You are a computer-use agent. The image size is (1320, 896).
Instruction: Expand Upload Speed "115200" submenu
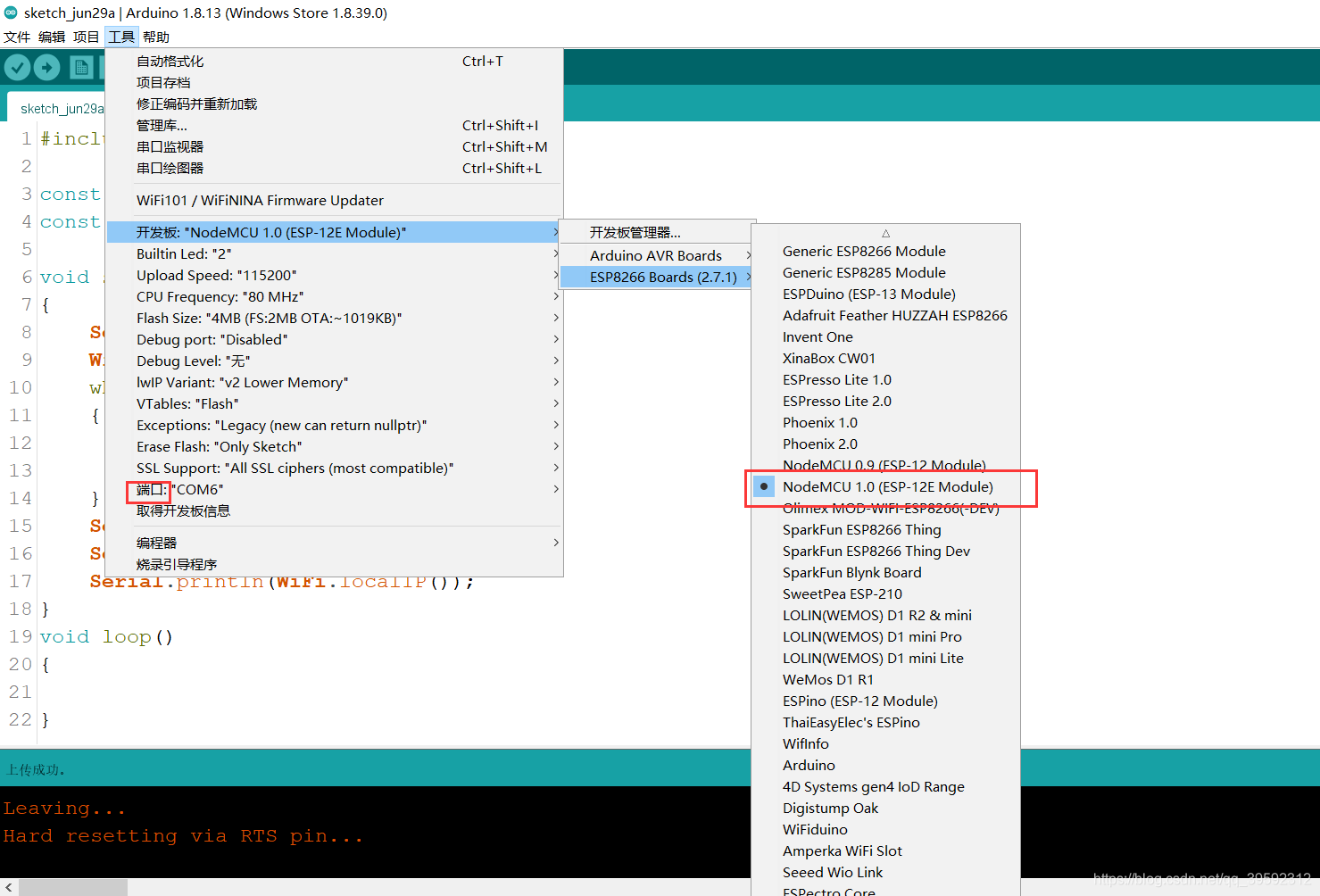pos(334,275)
